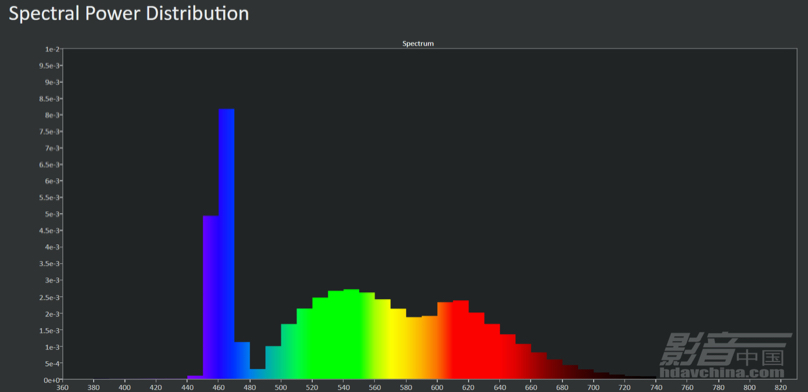Screen dimensions: 808x392
Task: Click the tallest blue bar at 460 nm
Action: pyautogui.click(x=227, y=244)
